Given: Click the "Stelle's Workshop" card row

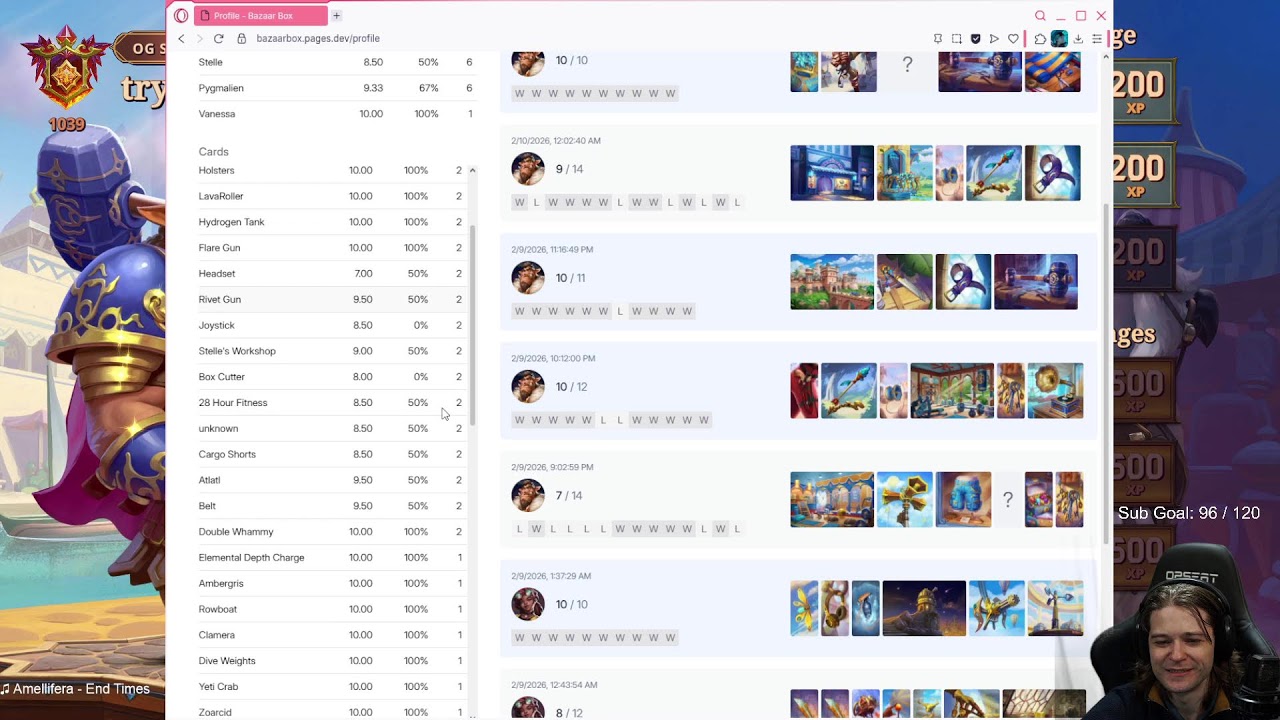Looking at the screenshot, I should (x=331, y=351).
